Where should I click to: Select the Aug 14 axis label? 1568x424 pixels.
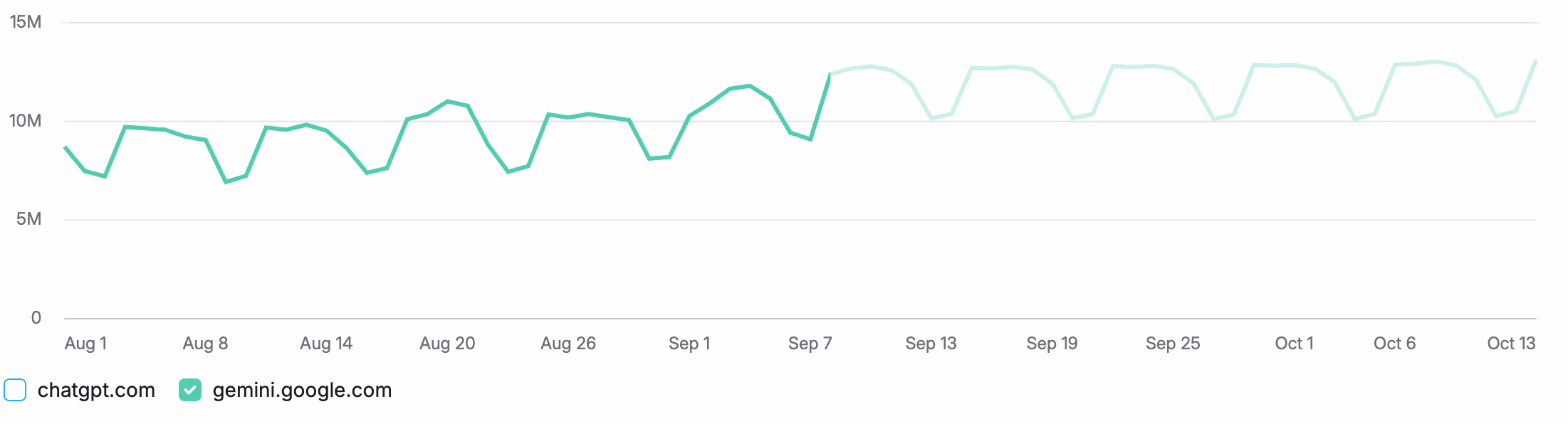[326, 344]
